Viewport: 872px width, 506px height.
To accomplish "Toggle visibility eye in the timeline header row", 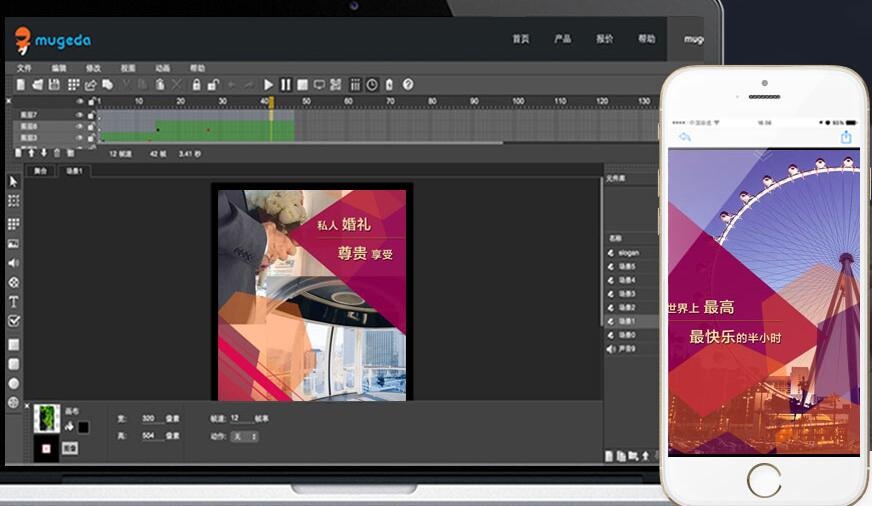I will (80, 101).
